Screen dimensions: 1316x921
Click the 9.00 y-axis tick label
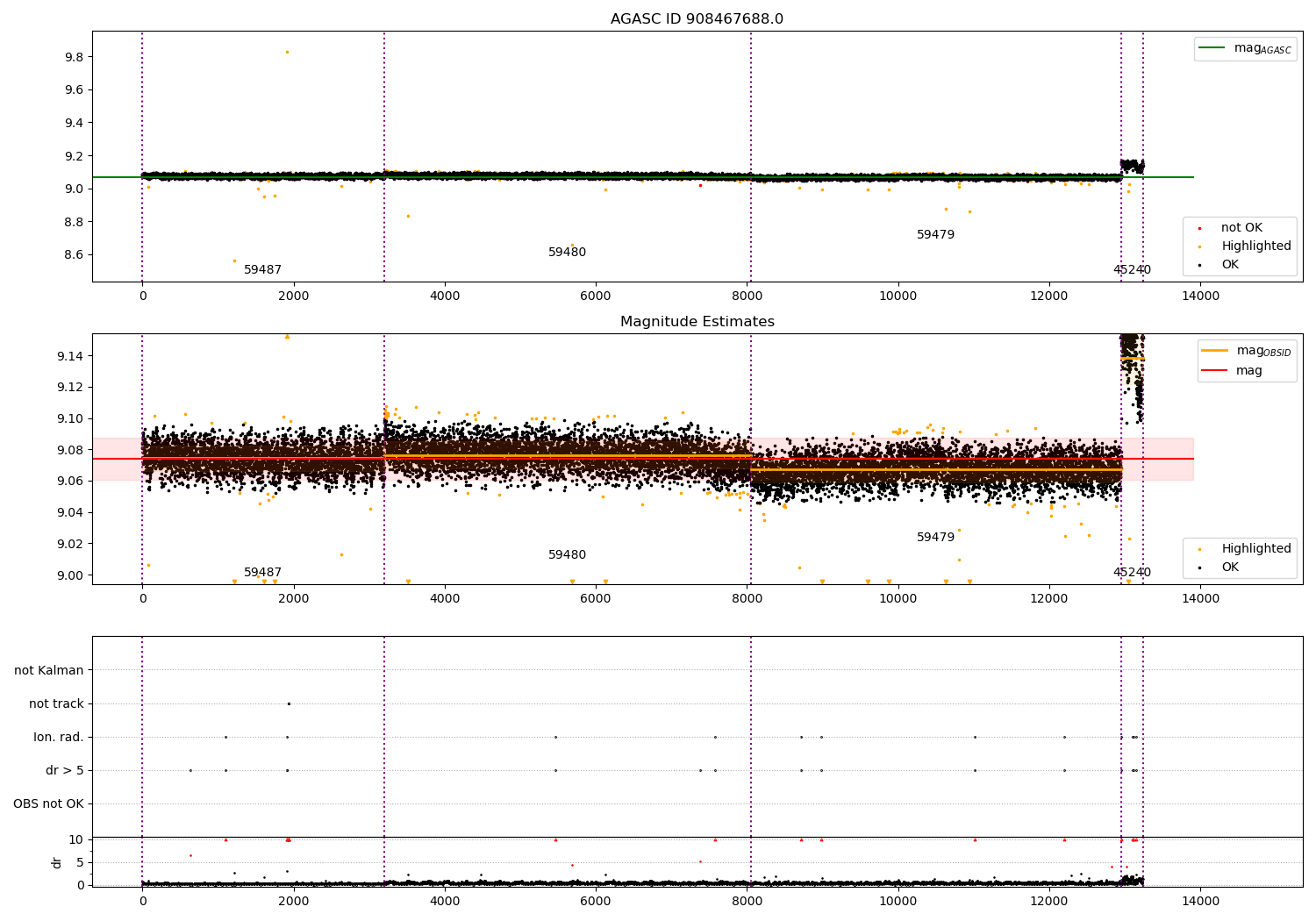tap(69, 575)
